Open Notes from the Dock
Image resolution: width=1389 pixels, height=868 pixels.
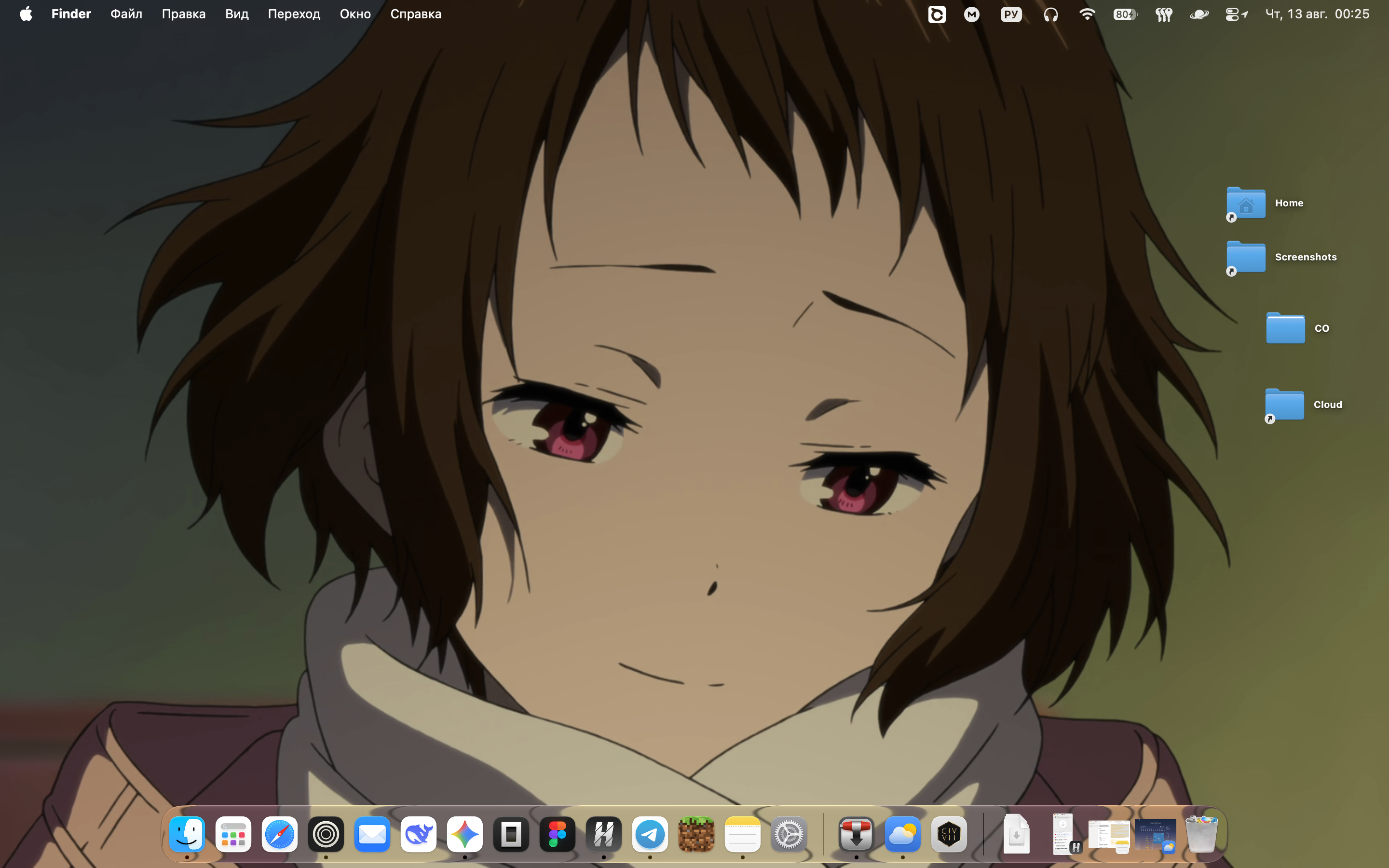743,834
